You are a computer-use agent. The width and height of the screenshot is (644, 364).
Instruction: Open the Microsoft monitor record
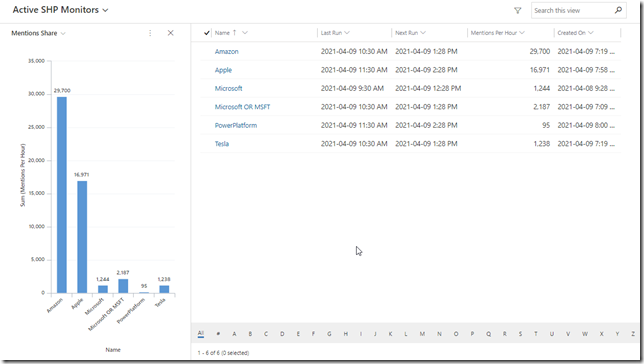point(228,88)
